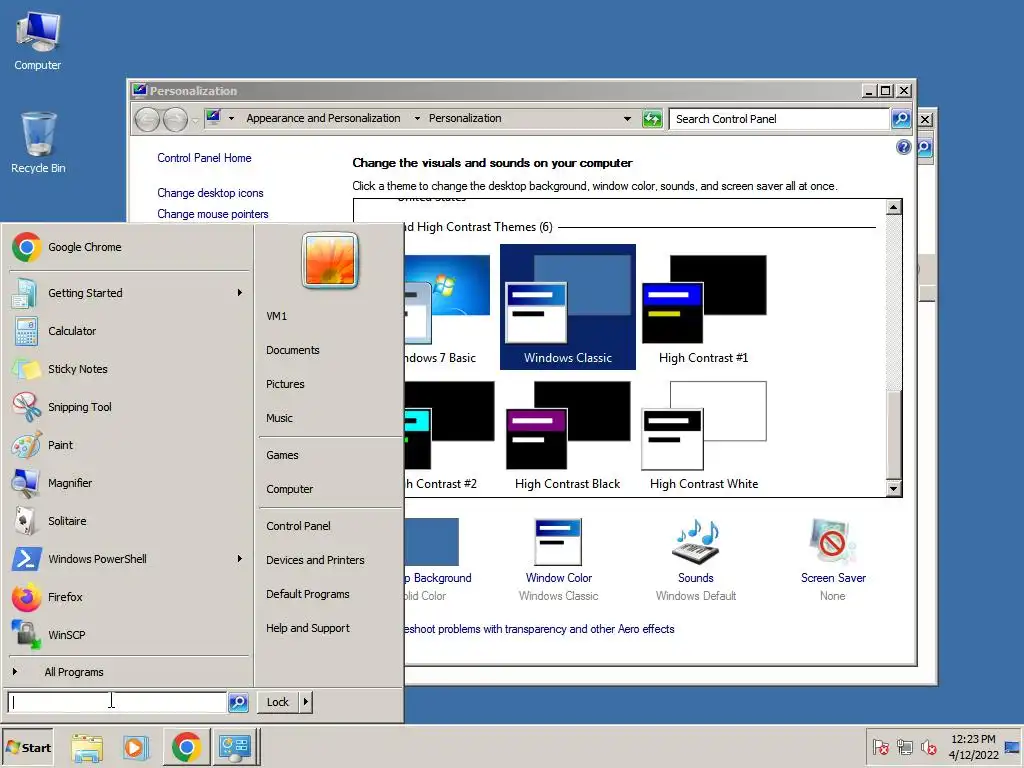Open Recycle Bin on desktop
Viewport: 1024px width, 768px height.
(38, 142)
